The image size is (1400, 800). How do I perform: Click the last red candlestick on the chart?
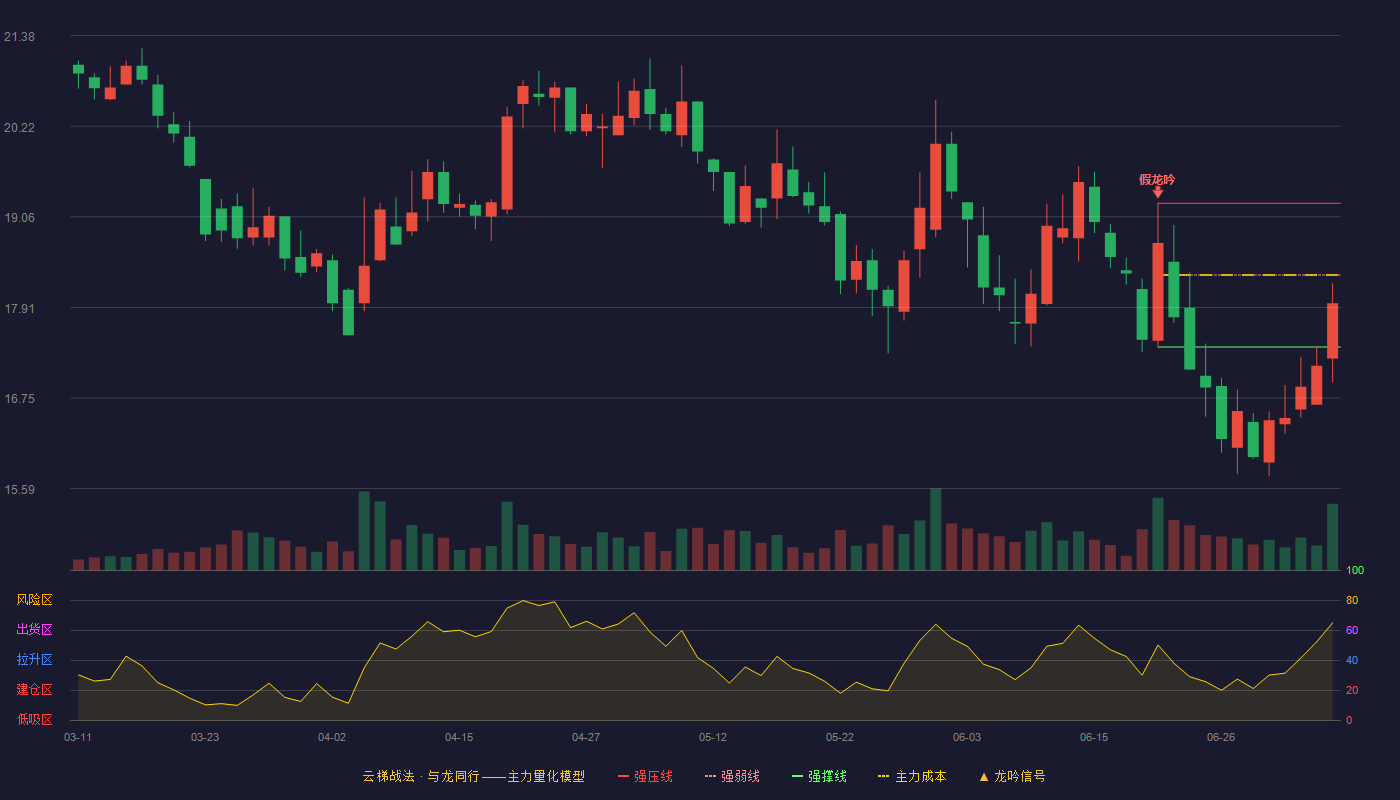(1332, 331)
